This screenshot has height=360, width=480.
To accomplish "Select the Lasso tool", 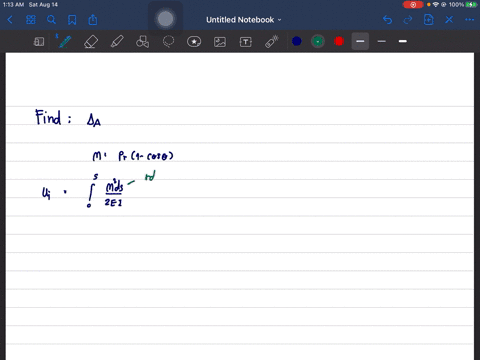I will coord(168,42).
